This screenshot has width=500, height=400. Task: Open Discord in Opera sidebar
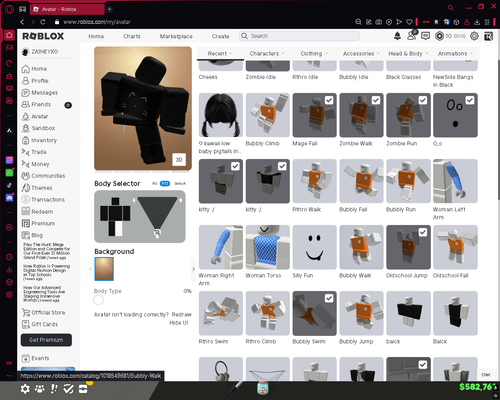pyautogui.click(x=9, y=198)
